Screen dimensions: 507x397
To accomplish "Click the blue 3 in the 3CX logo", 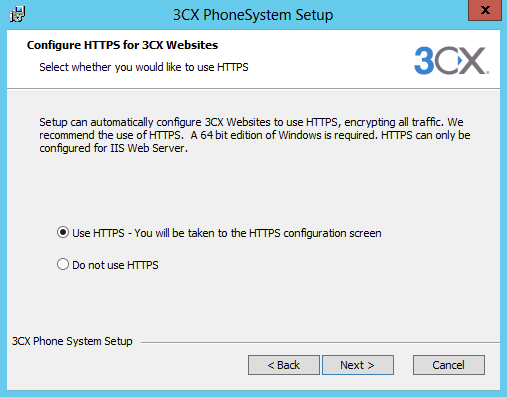I will click(424, 60).
